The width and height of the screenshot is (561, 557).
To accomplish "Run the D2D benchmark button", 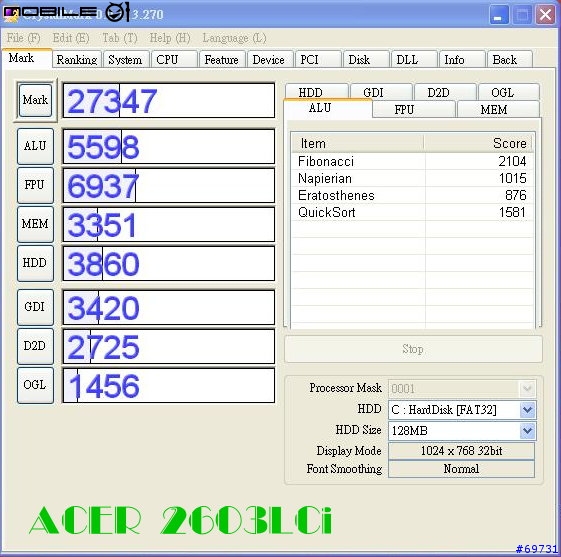I will coord(35,346).
